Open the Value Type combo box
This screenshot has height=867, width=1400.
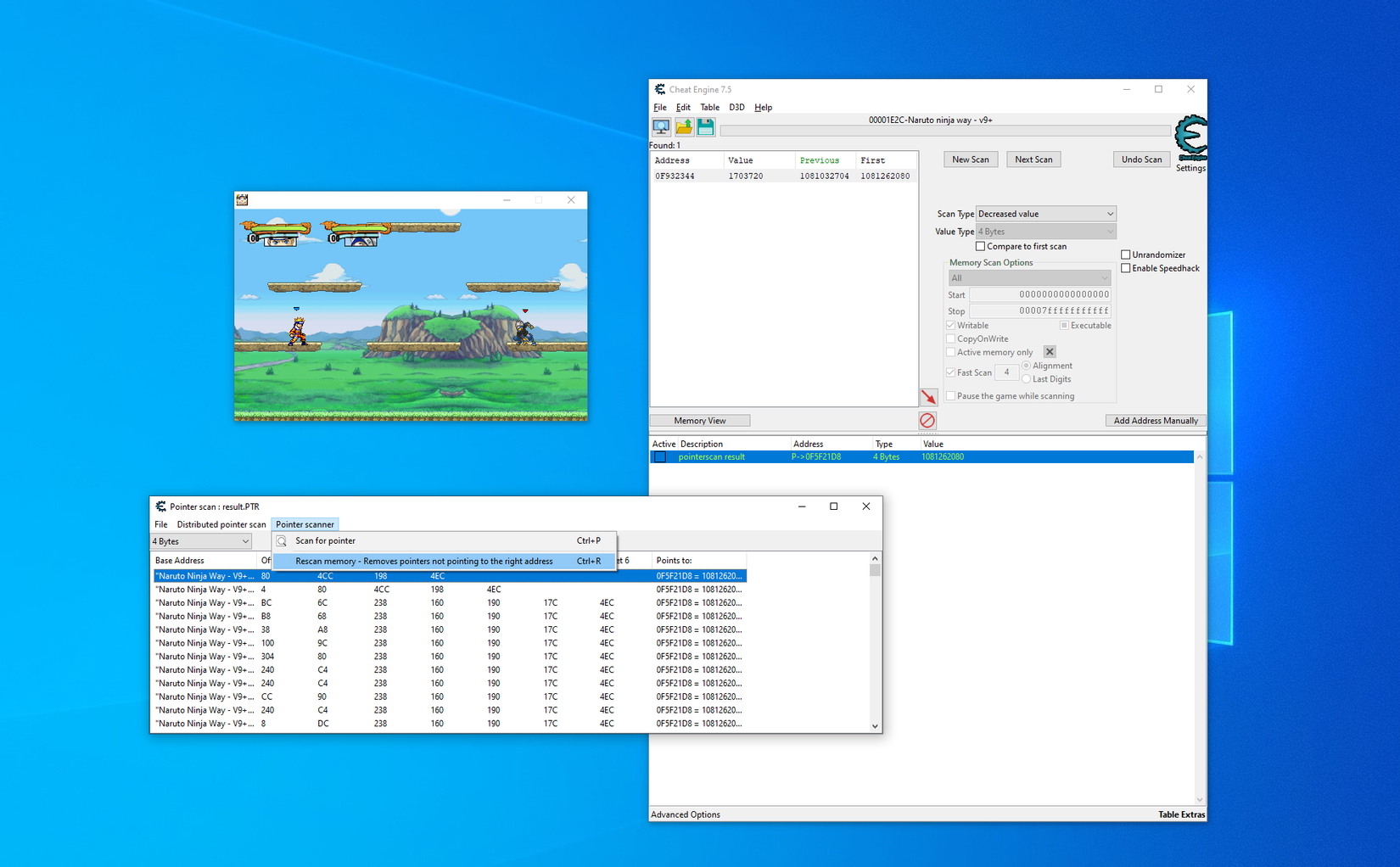1045,232
